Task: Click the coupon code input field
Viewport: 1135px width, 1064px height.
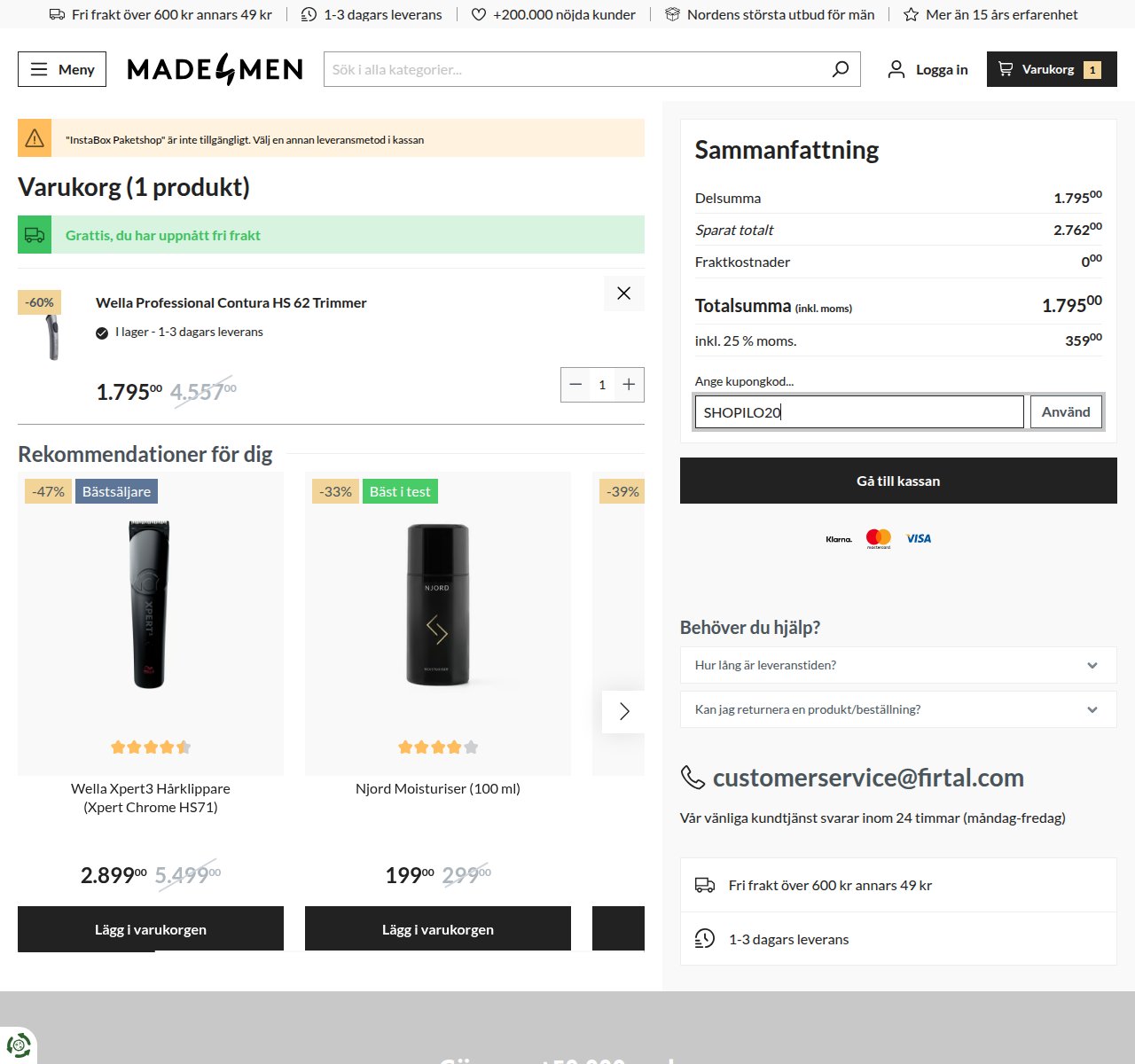Action: pos(859,412)
